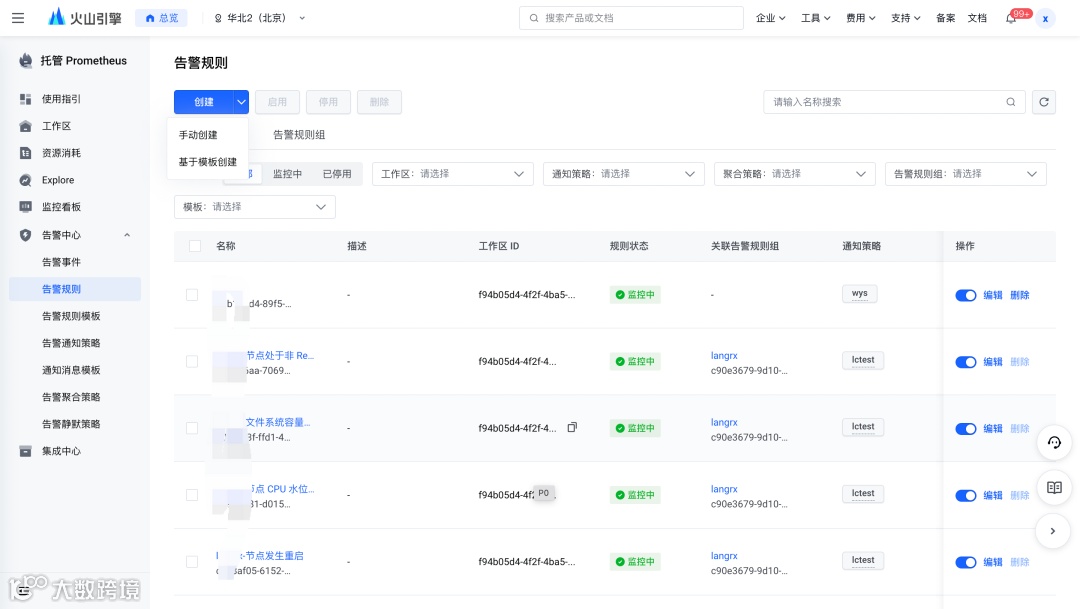The height and width of the screenshot is (609, 1080).
Task: Switch to the 告警规则组 tab
Action: (299, 134)
